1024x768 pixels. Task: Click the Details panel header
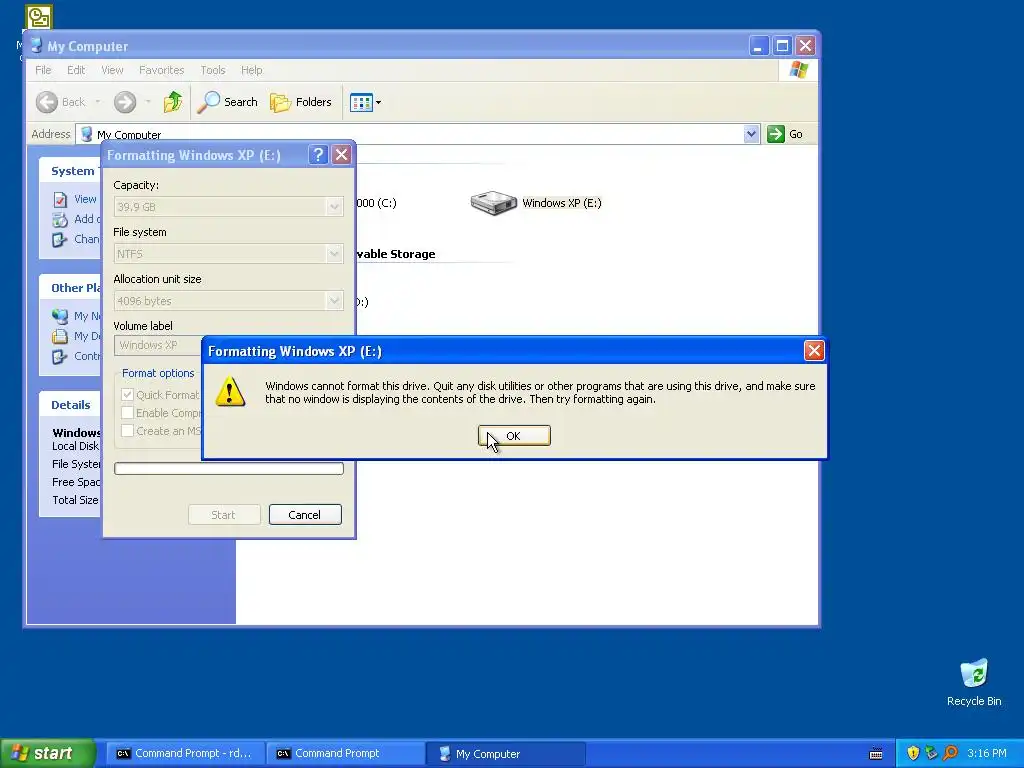click(70, 405)
